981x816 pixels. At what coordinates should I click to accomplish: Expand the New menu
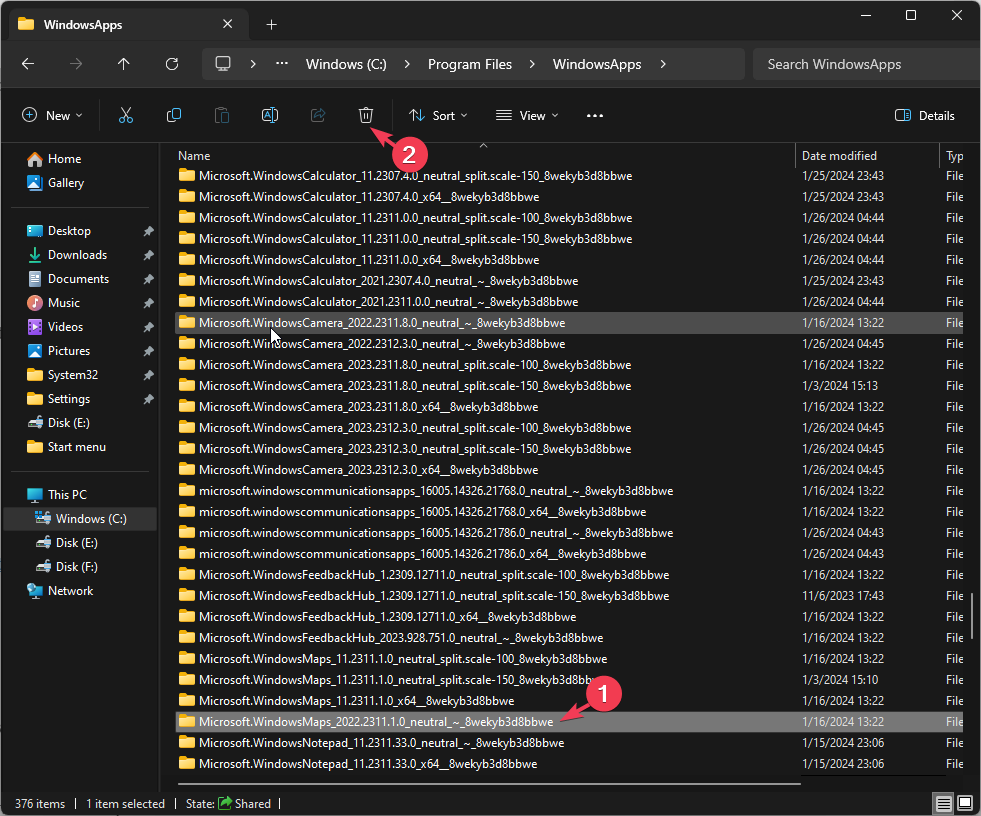(52, 115)
